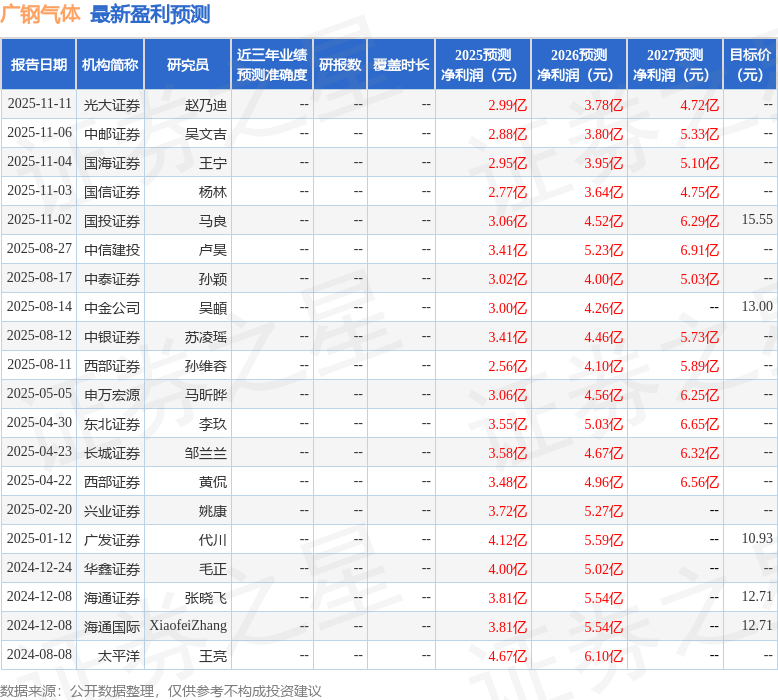The height and width of the screenshot is (700, 778).
Task: Click 国投证券 institution cell
Action: [x=112, y=221]
